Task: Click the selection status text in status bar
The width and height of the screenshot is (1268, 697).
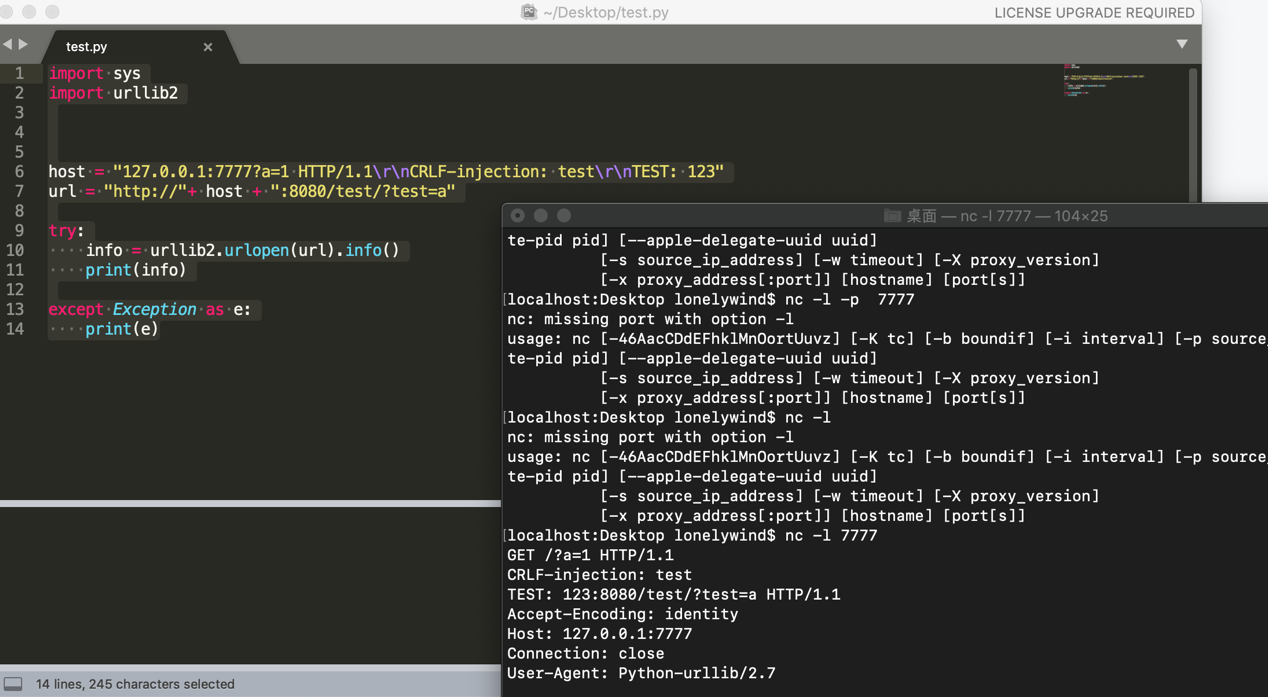Action: point(135,684)
